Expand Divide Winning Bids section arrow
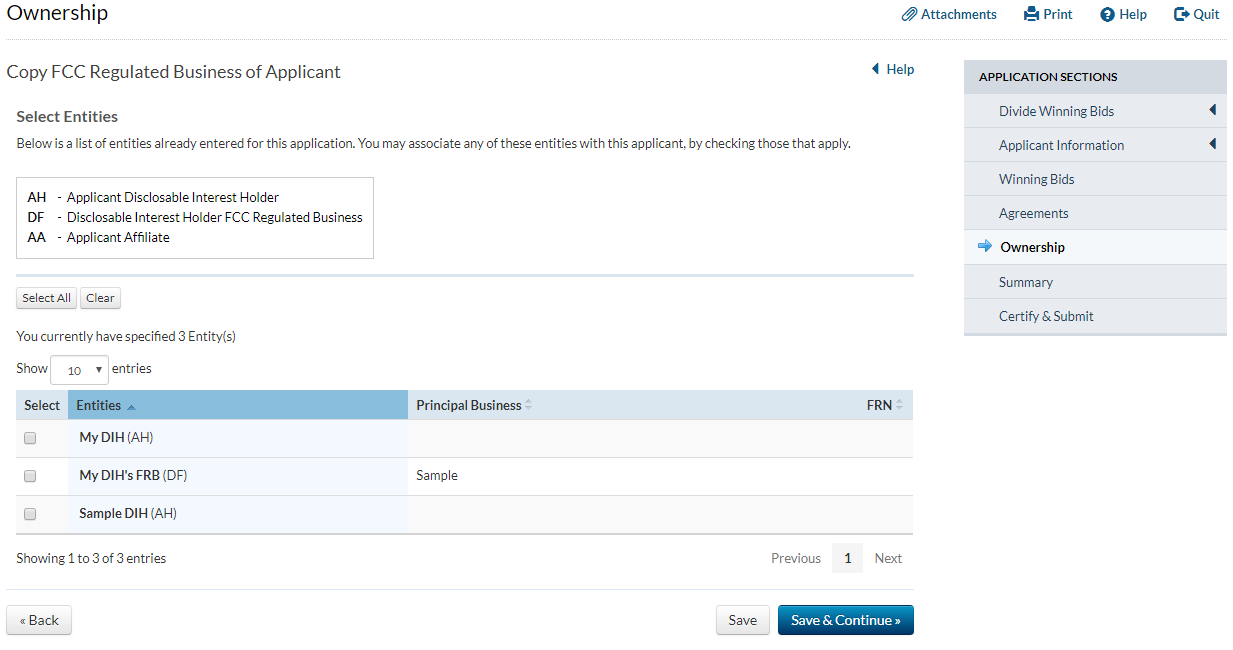Viewport: 1233px width, 650px height. point(1212,111)
